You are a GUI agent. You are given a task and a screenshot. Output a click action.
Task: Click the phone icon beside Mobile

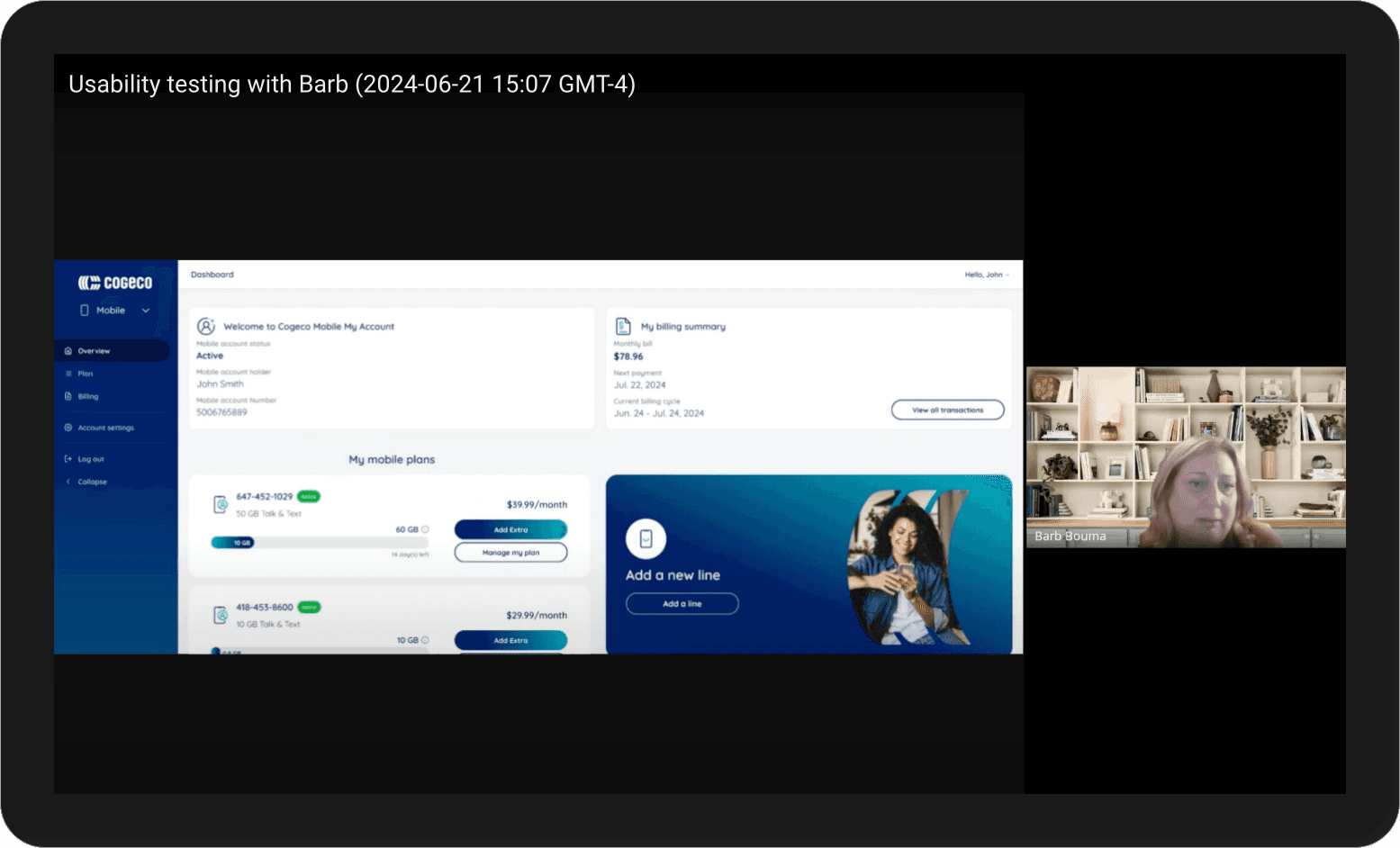click(x=85, y=311)
